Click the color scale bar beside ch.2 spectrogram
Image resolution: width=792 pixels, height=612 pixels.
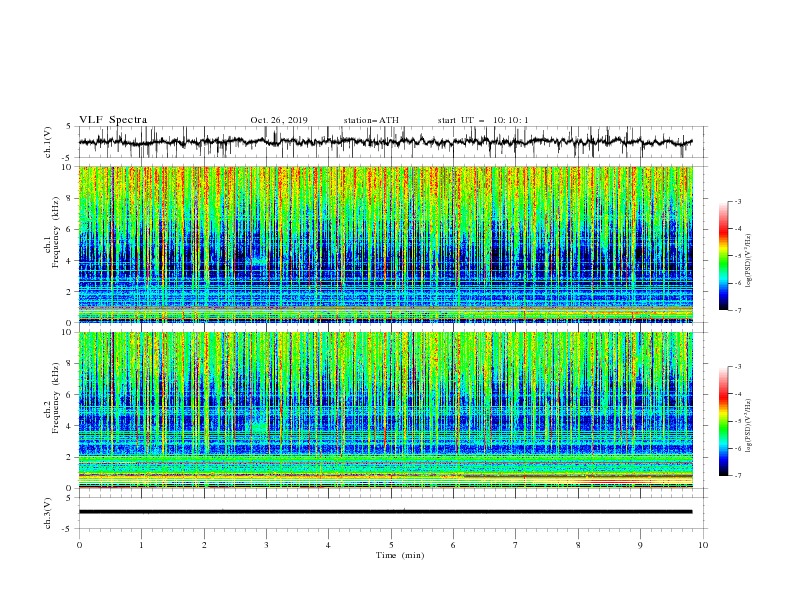pos(724,421)
